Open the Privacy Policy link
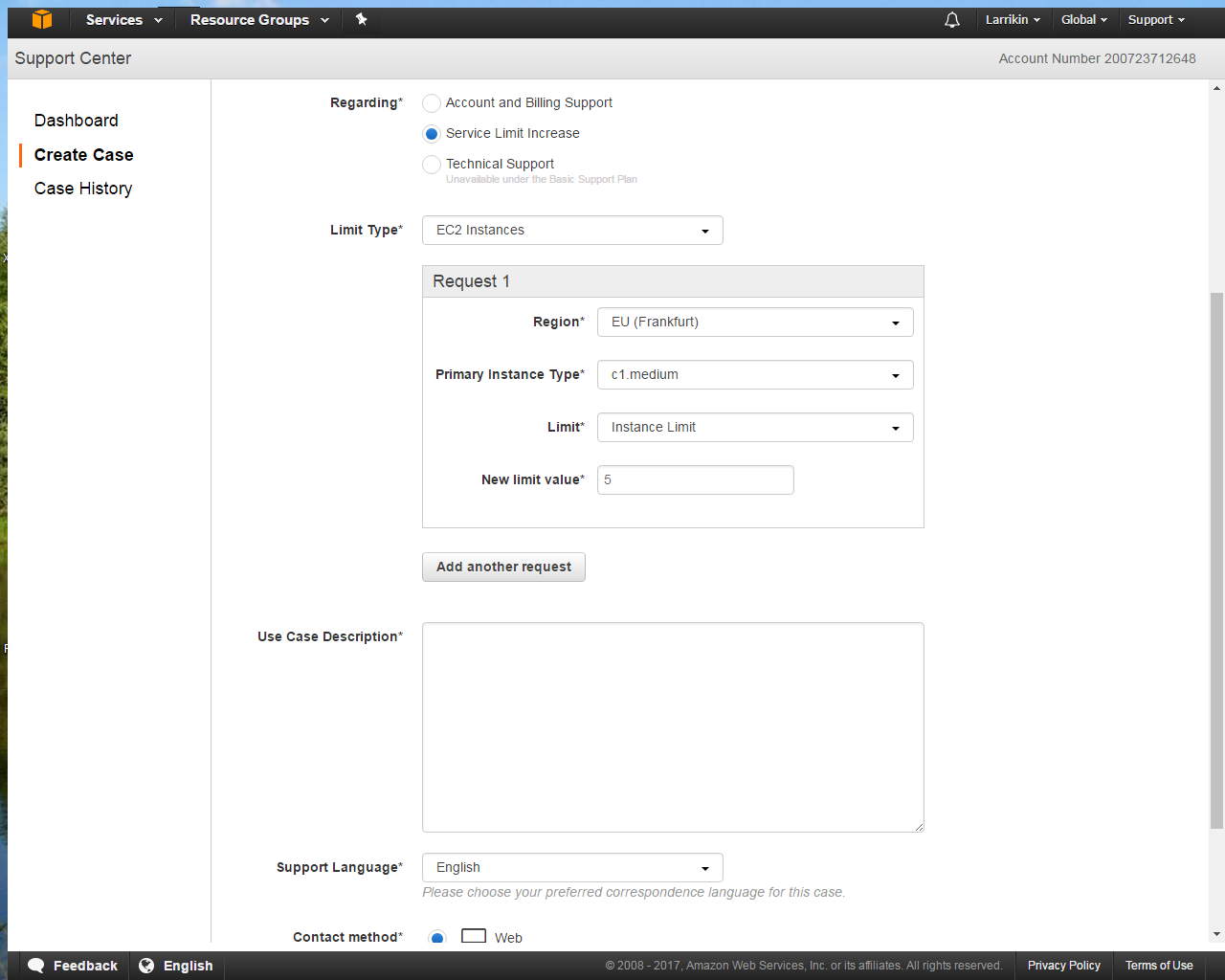 point(1064,966)
